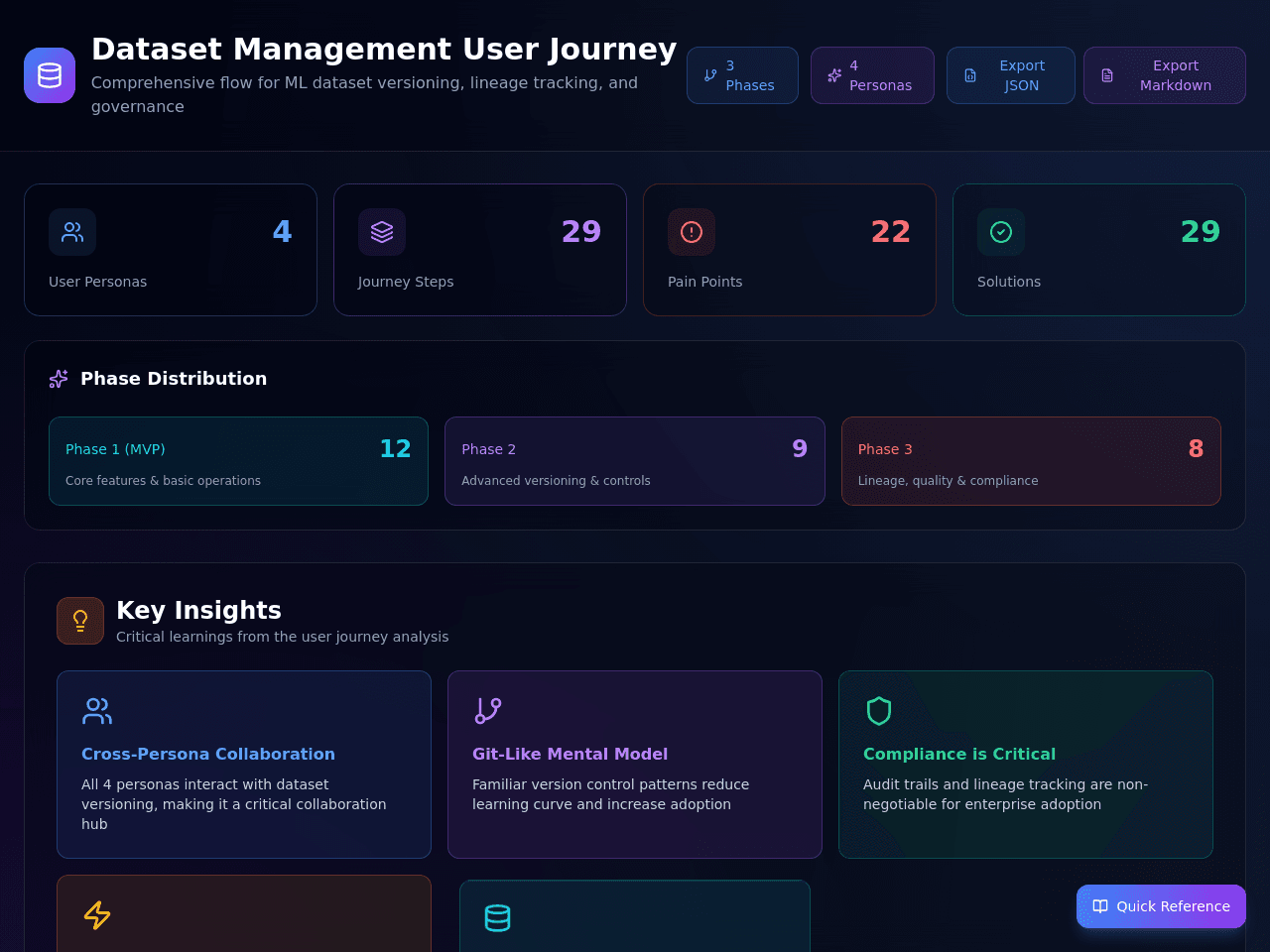1270x952 pixels.
Task: Click the checkmark icon on Solutions card
Action: [1001, 232]
